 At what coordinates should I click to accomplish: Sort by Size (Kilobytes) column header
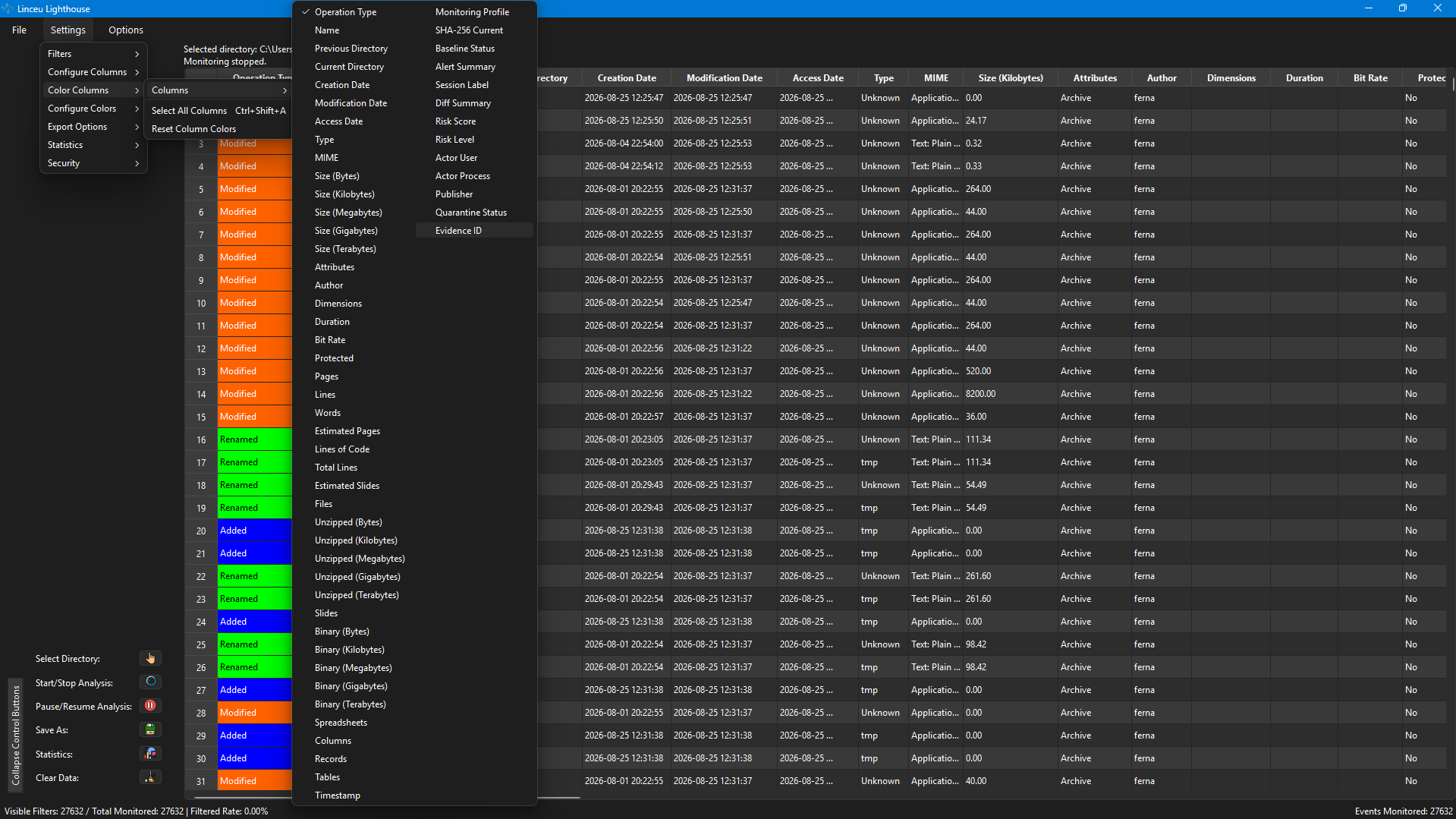click(1011, 78)
